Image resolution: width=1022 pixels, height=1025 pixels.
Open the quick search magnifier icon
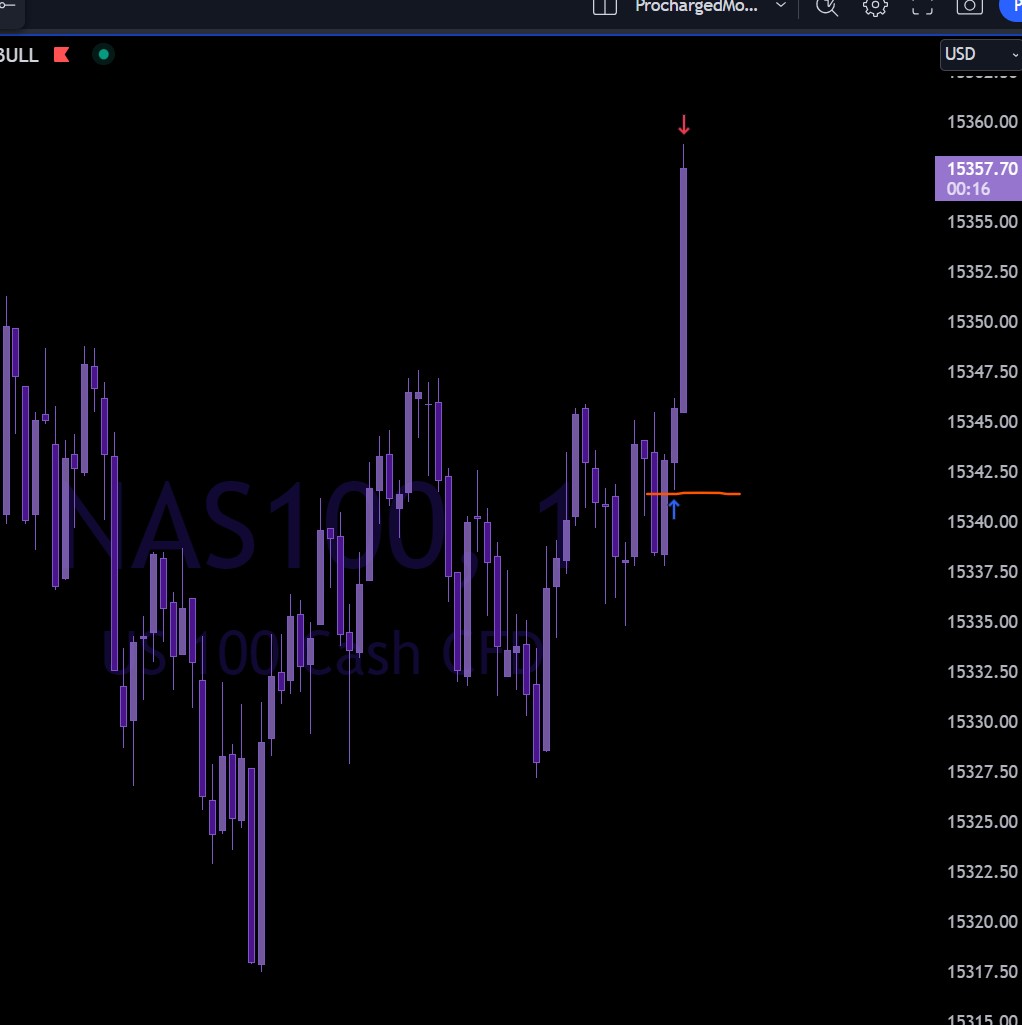coord(827,7)
